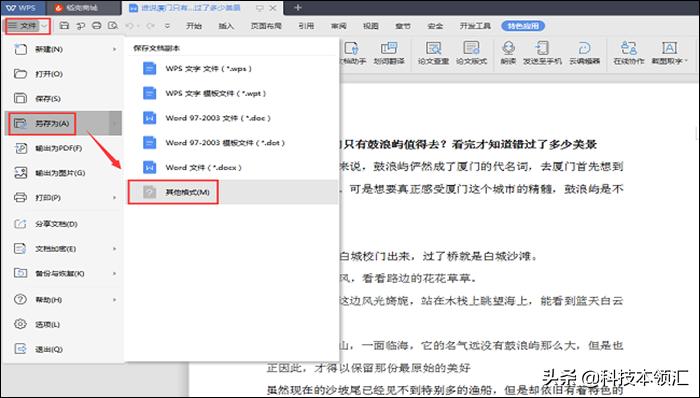Click the print icon in quick-access toolbar
The image size is (700, 398).
[96, 26]
